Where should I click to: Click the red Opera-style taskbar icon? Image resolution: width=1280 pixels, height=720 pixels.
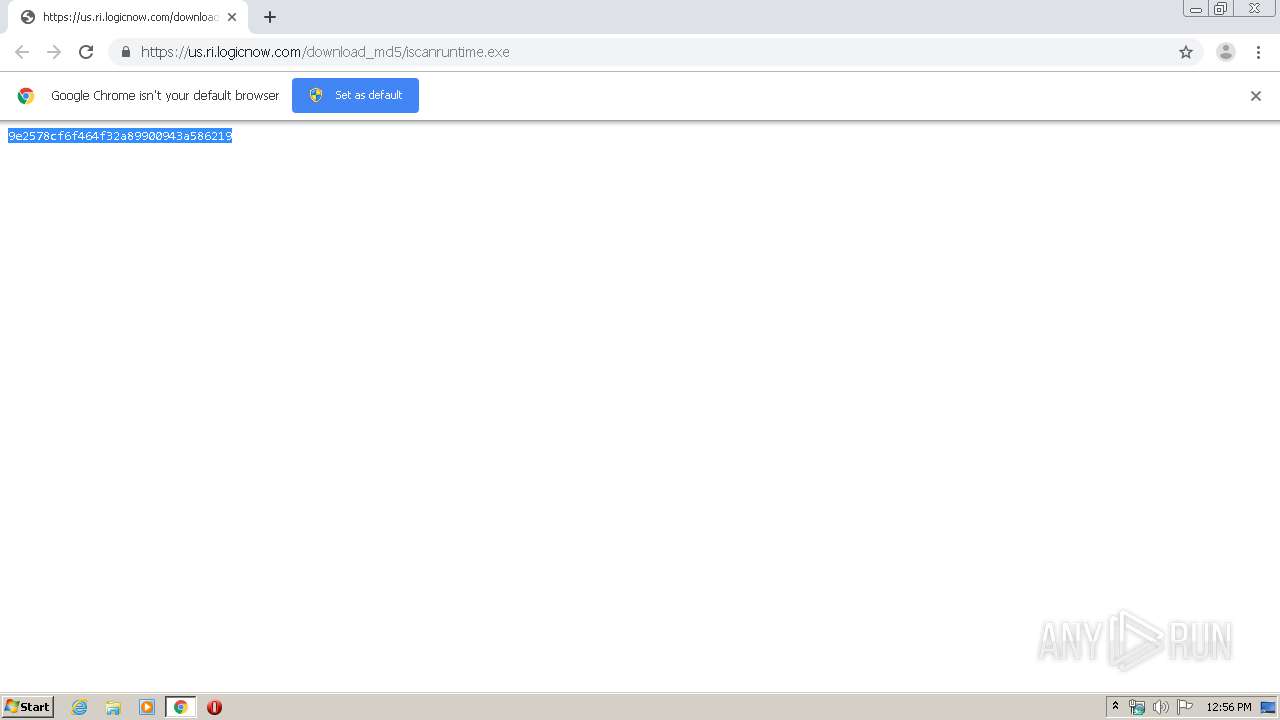214,707
